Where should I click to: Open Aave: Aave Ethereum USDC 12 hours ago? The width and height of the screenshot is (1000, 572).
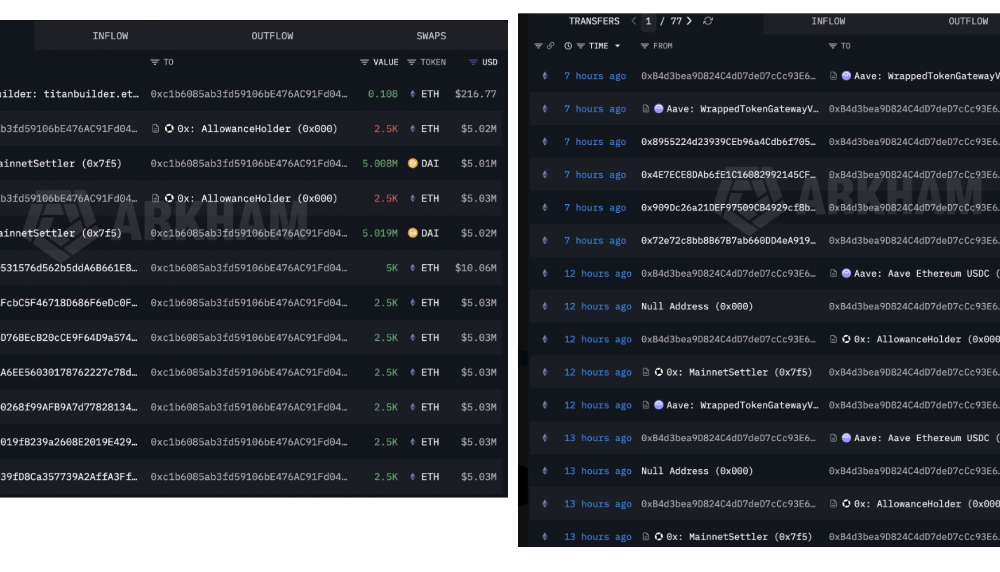[927, 274]
